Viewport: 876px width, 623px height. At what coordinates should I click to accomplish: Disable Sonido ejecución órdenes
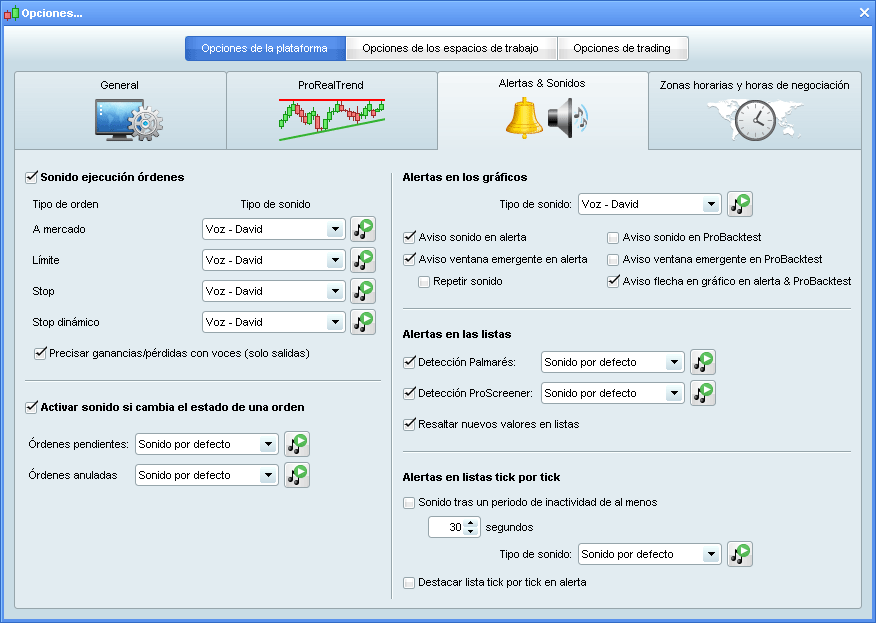click(x=30, y=176)
